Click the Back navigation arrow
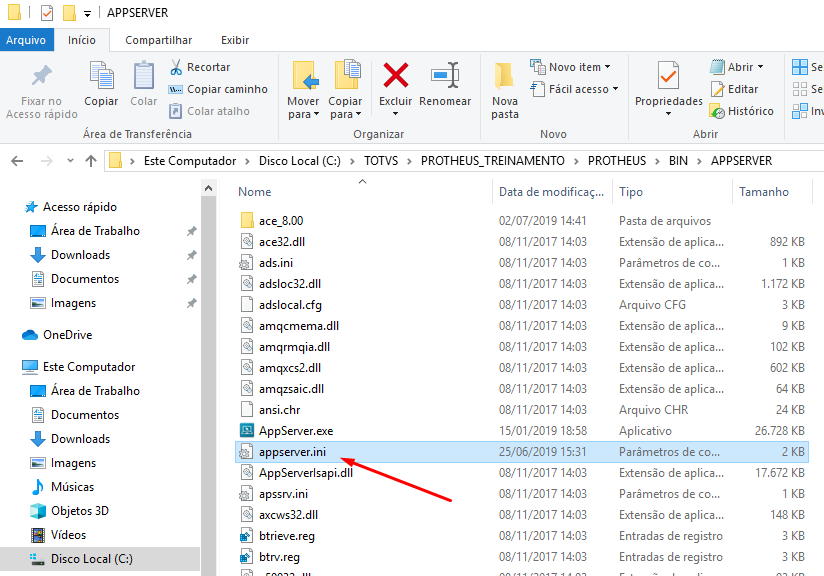 pos(17,161)
